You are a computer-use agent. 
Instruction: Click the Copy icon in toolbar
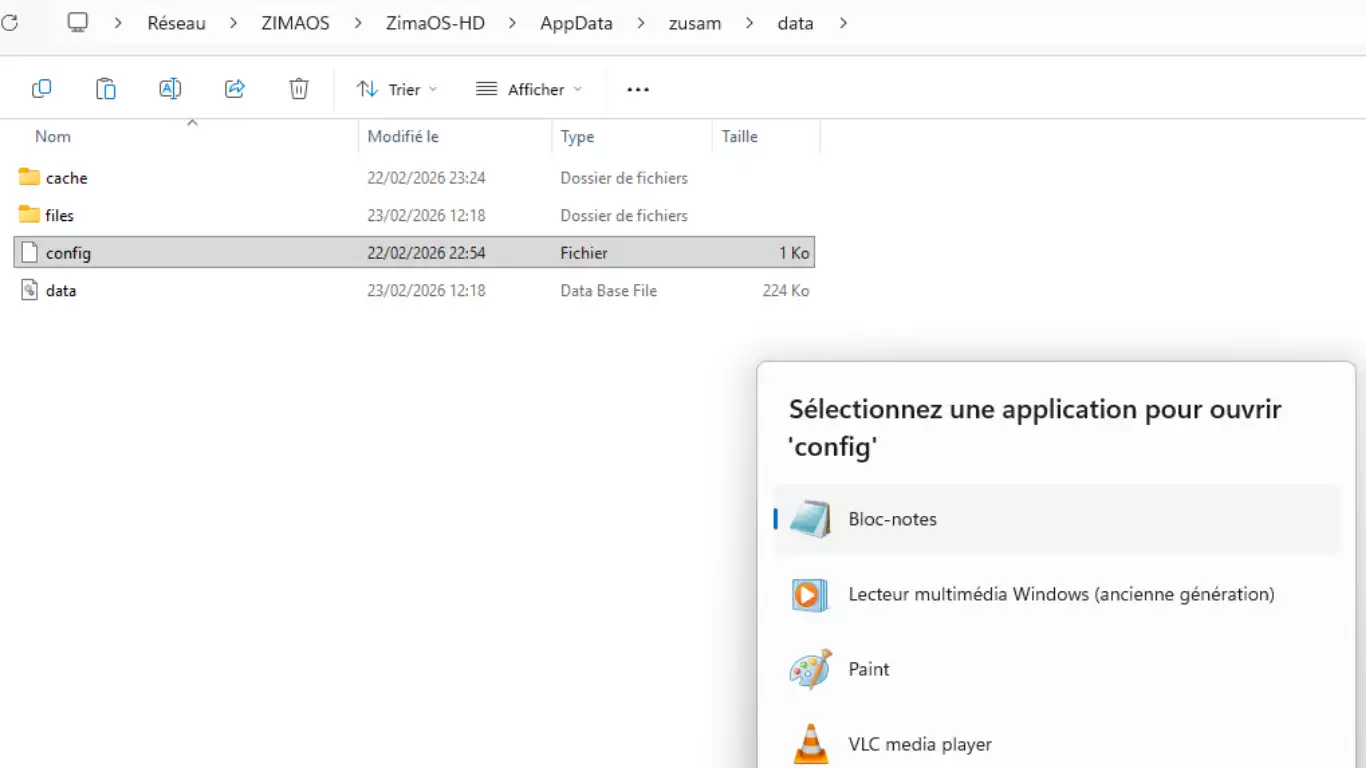tap(41, 89)
